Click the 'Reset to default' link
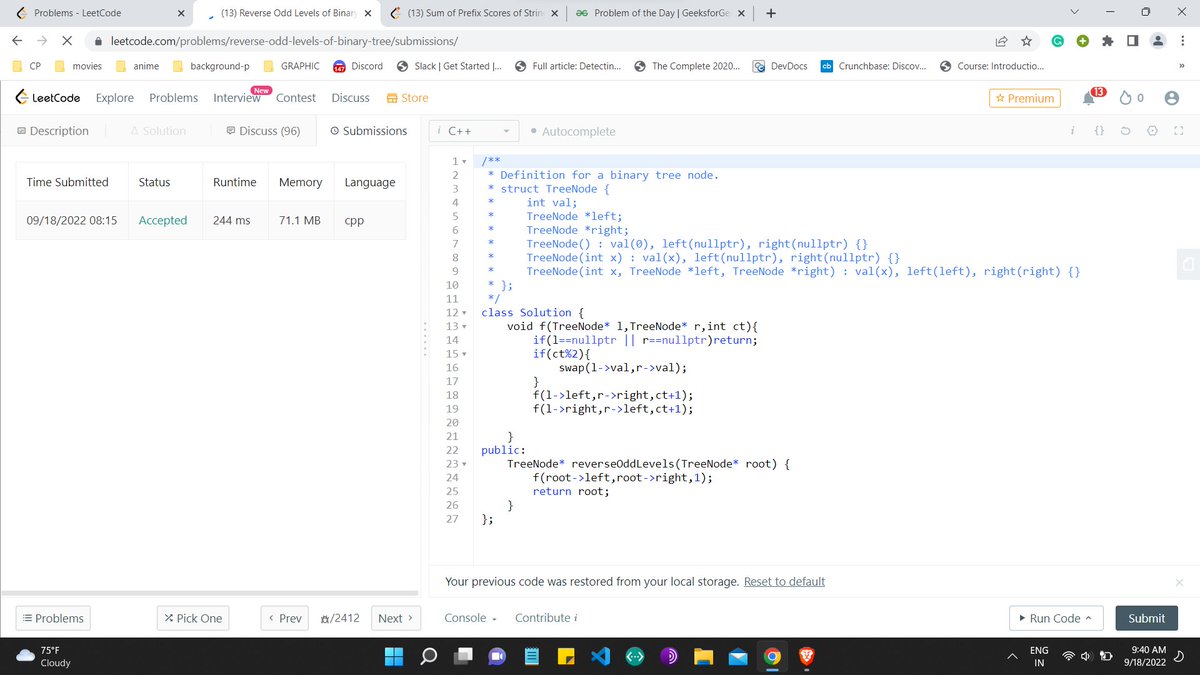The height and width of the screenshot is (675, 1200). [784, 581]
